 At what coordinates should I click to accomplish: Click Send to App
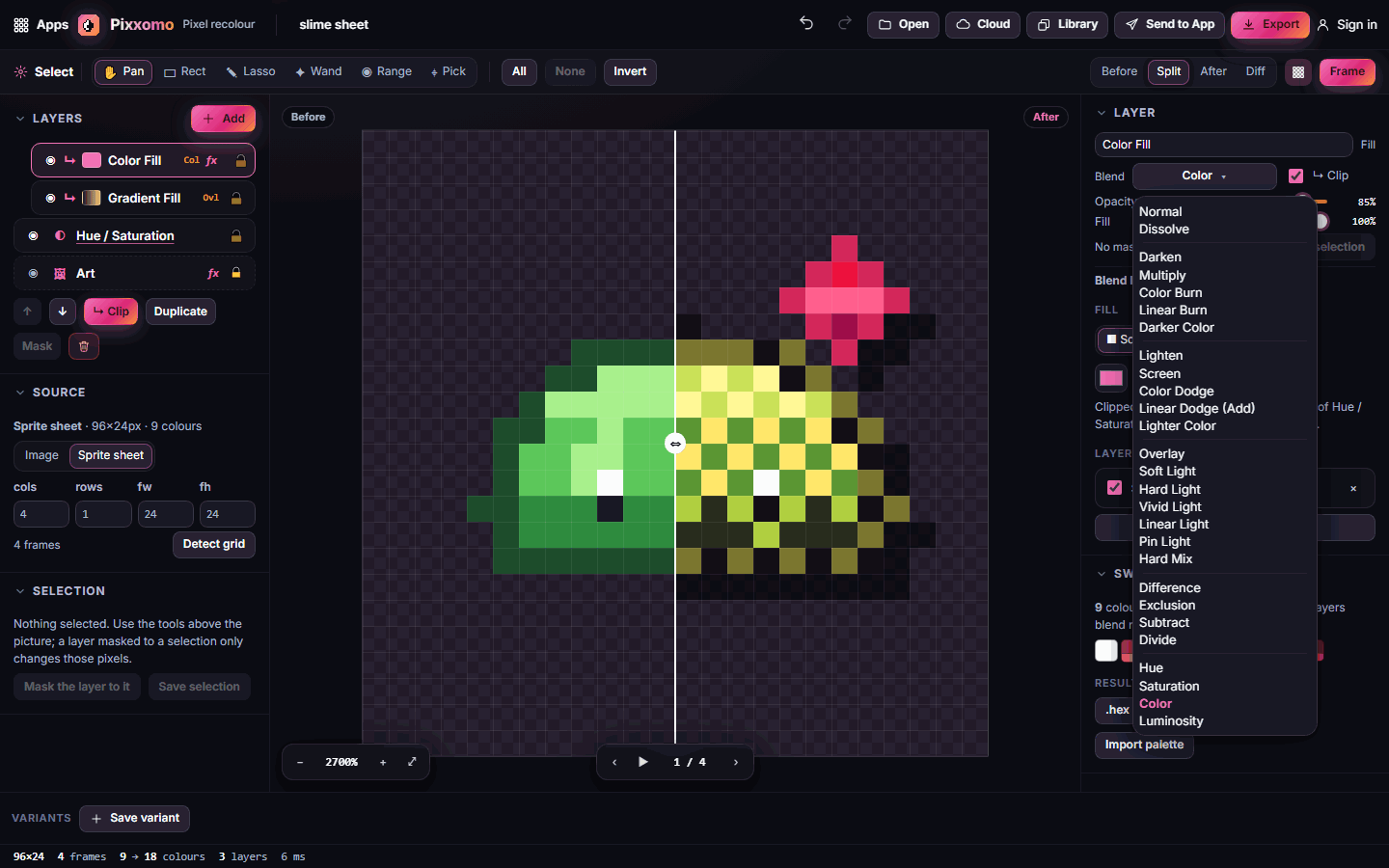[x=1169, y=24]
